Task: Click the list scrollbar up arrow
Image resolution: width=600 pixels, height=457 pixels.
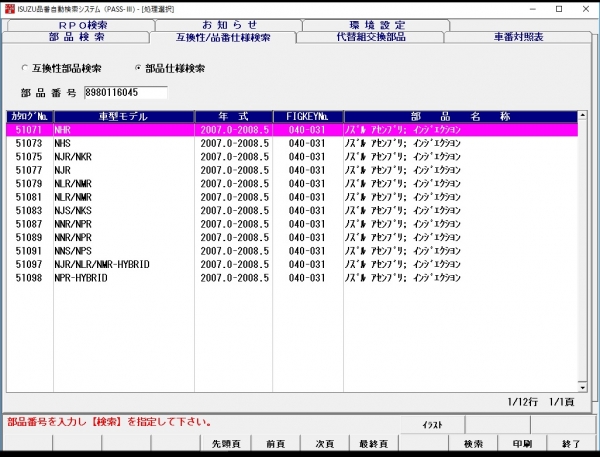Action: pos(582,115)
